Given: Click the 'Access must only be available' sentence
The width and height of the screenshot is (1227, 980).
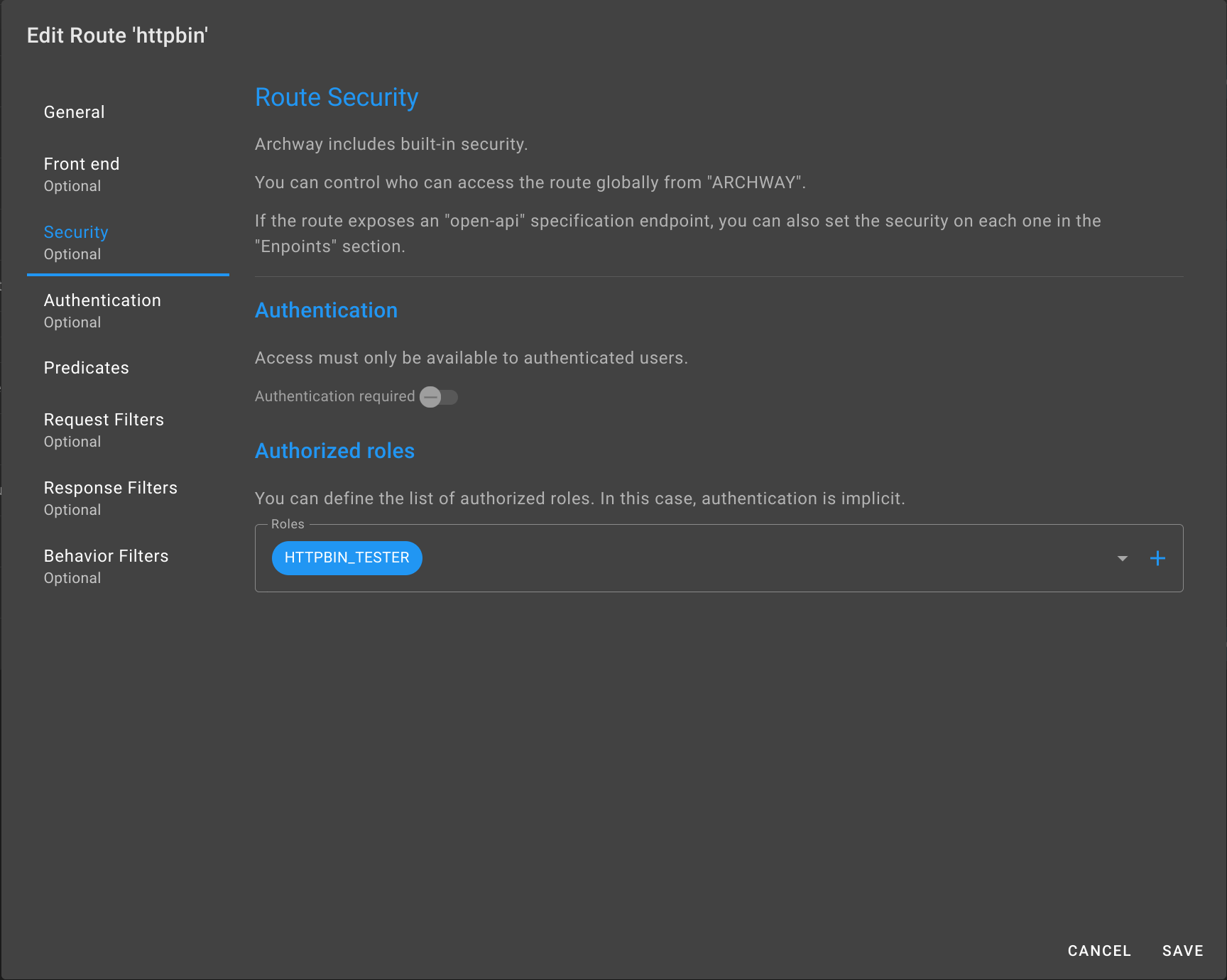Looking at the screenshot, I should [x=471, y=358].
